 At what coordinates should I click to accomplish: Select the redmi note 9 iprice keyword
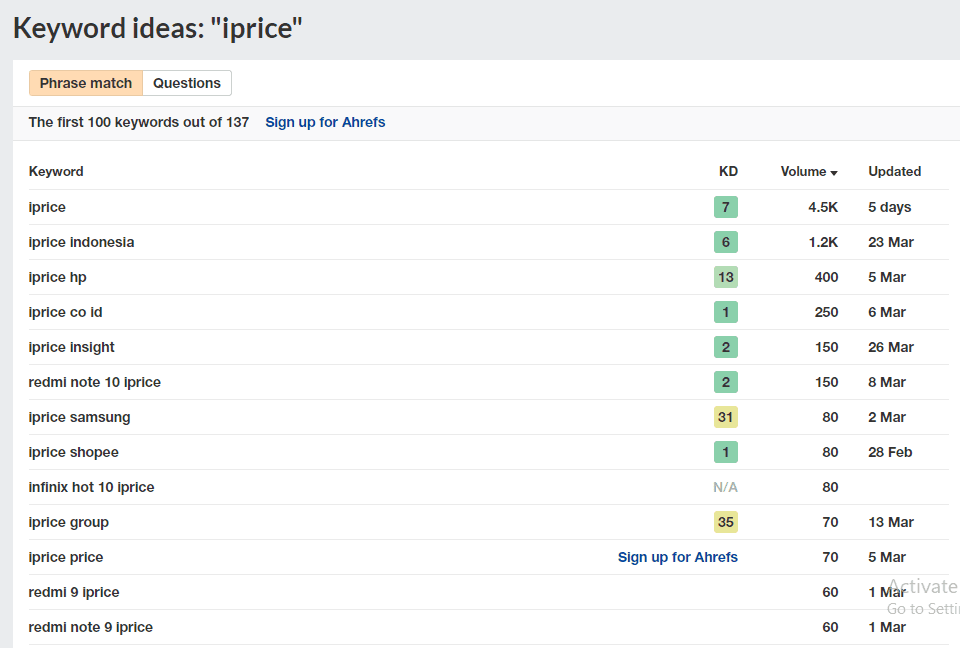(90, 627)
